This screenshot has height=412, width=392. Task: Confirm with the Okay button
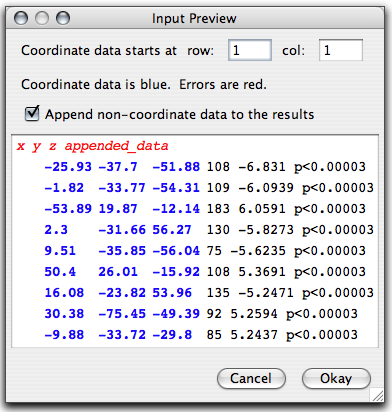[336, 378]
